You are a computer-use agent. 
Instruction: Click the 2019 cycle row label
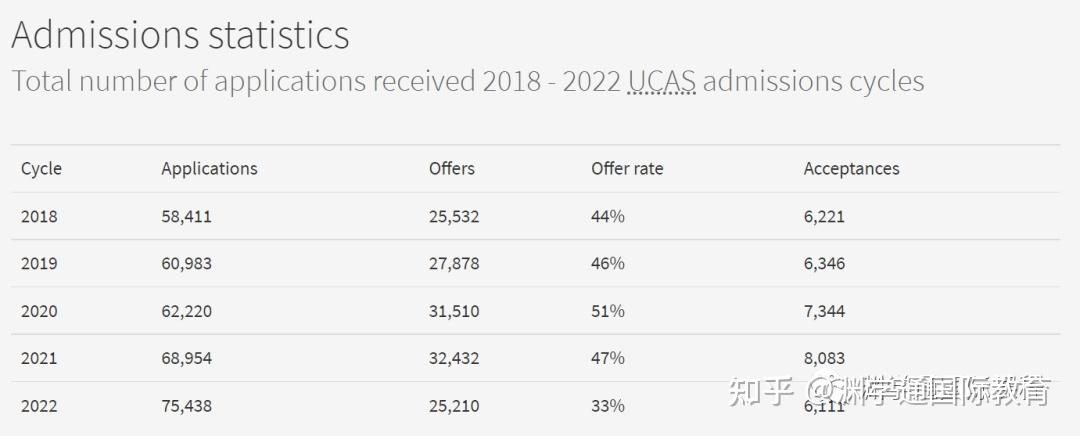[39, 264]
